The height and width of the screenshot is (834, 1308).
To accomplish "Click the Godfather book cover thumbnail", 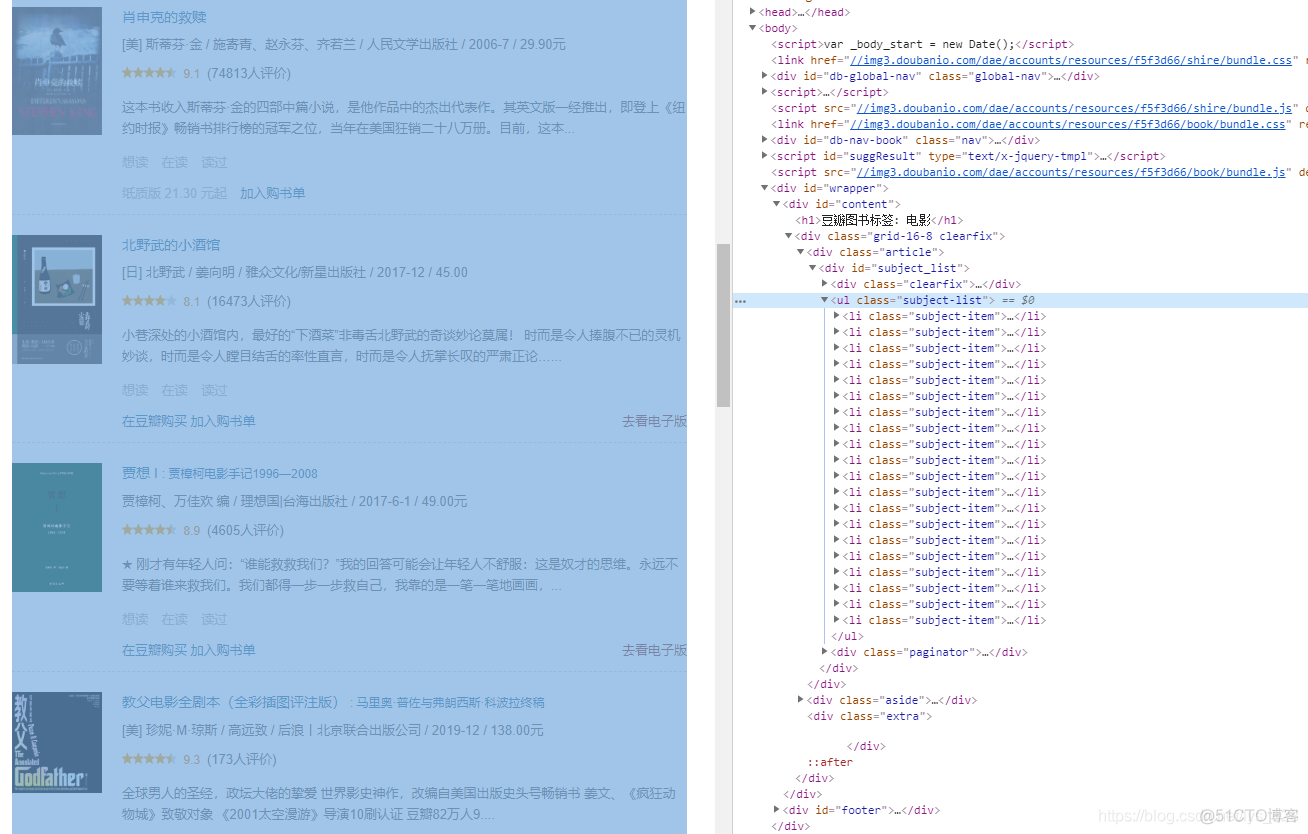I will pos(57,742).
